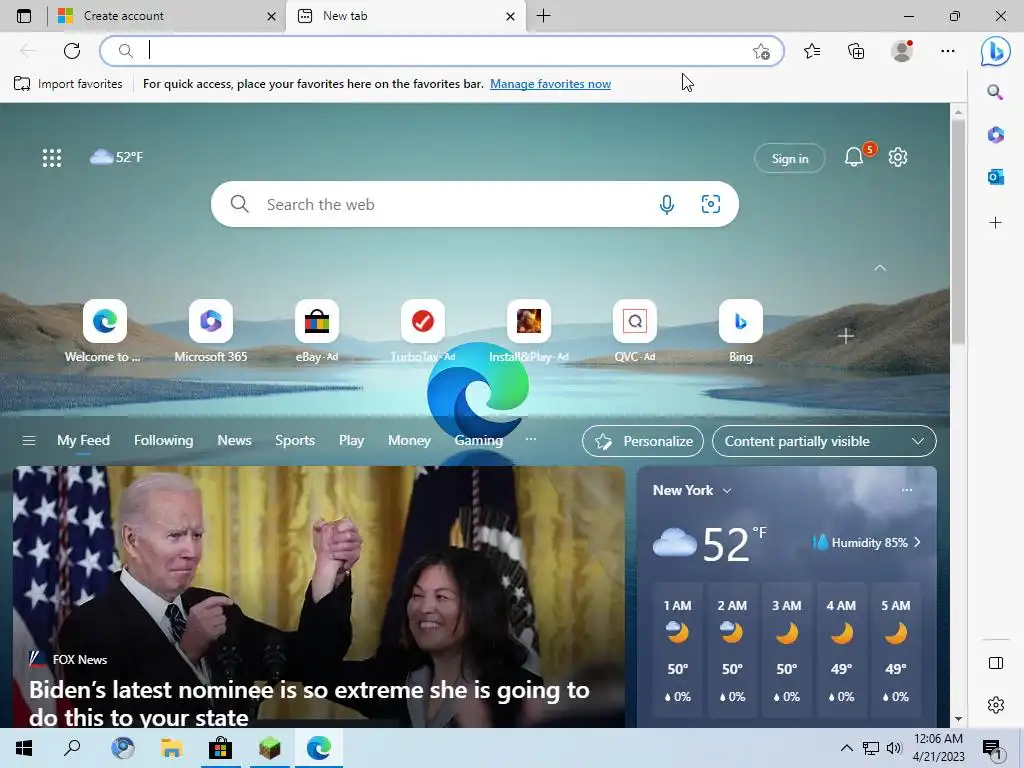Add this page to favorites star icon
Screen dimensions: 1024x768
[x=761, y=51]
